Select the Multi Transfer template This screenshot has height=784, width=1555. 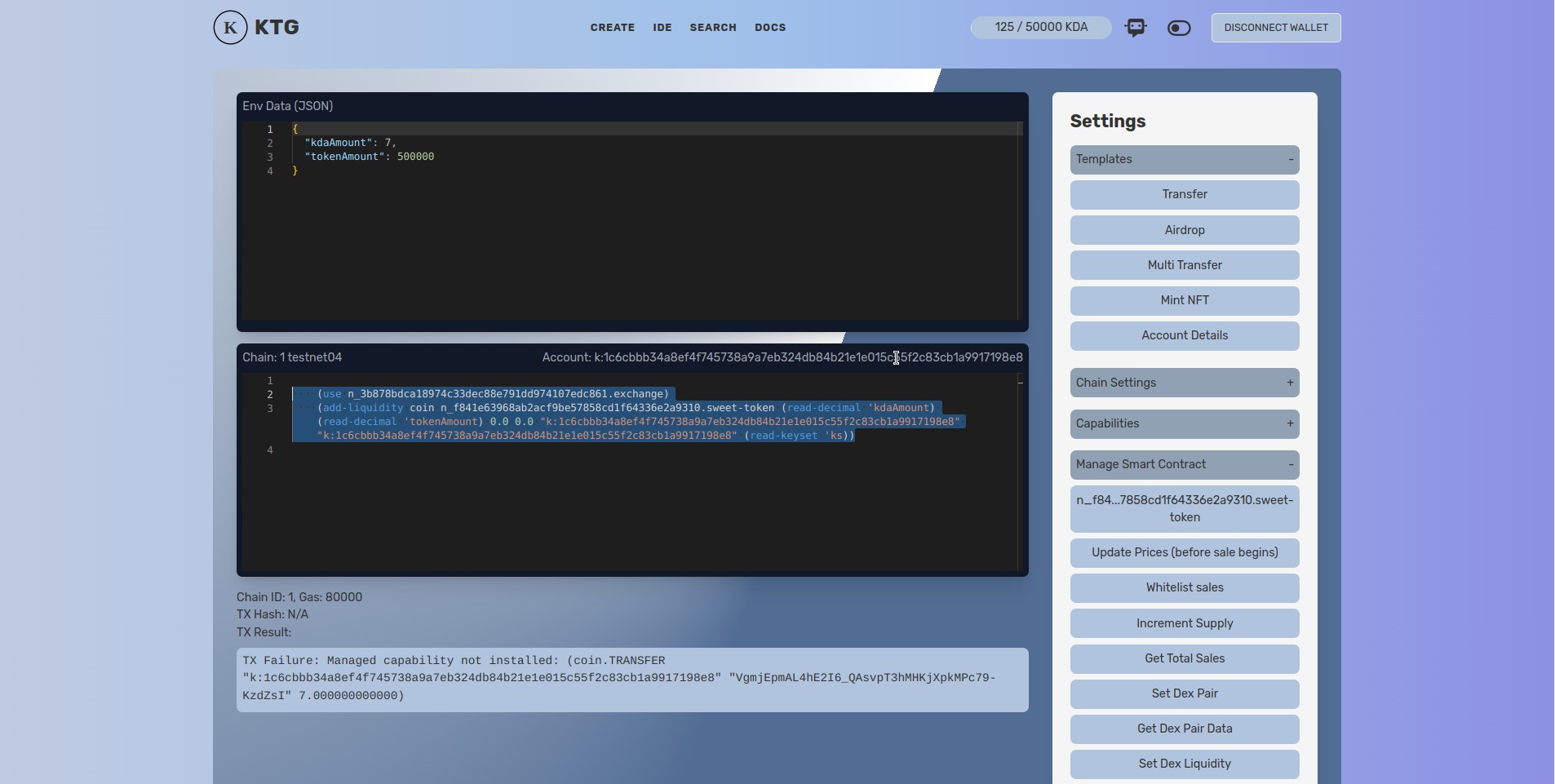tap(1185, 265)
